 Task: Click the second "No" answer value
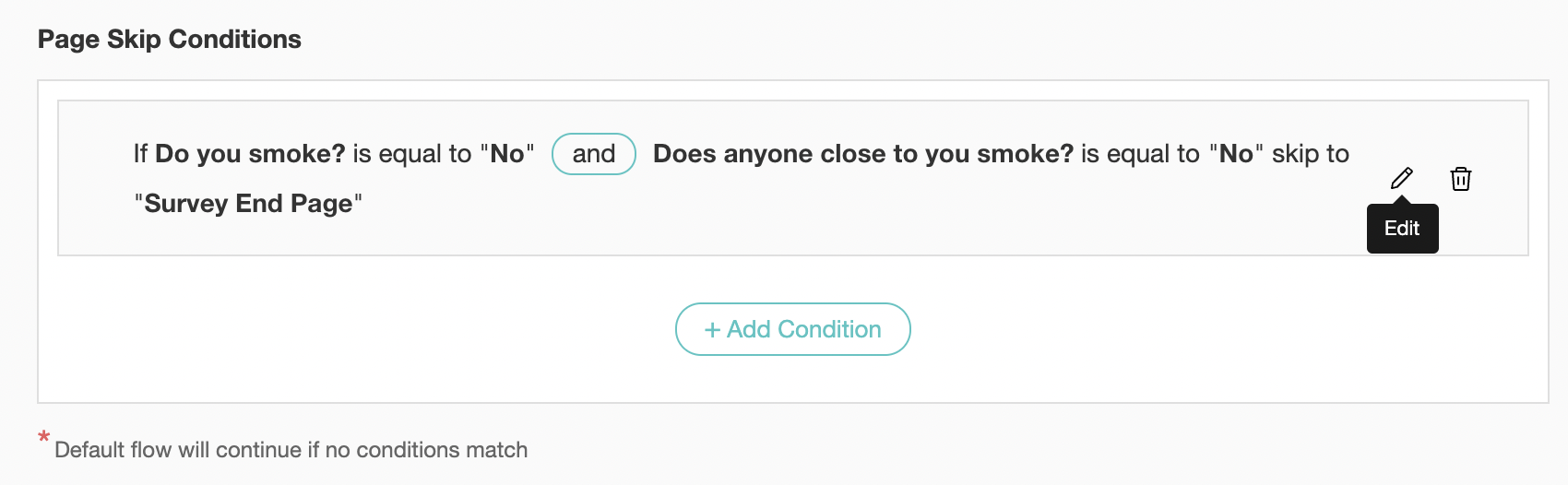(1236, 154)
